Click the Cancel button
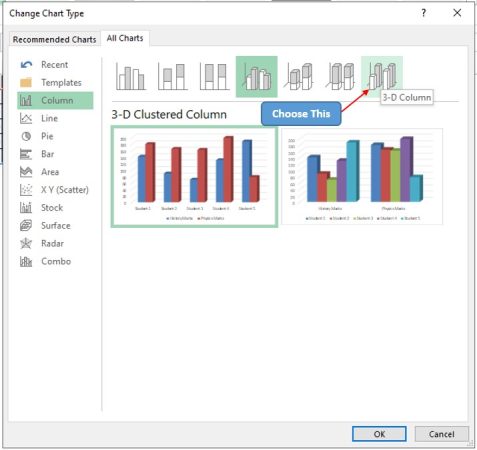Viewport: 477px width, 450px height. [x=442, y=434]
